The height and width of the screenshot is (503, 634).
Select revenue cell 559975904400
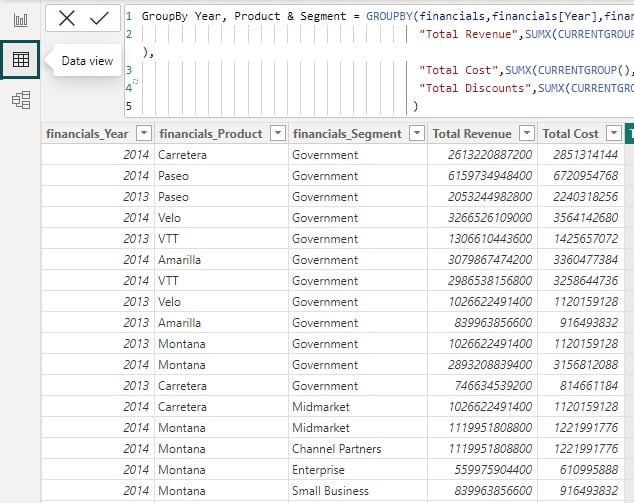[482, 470]
